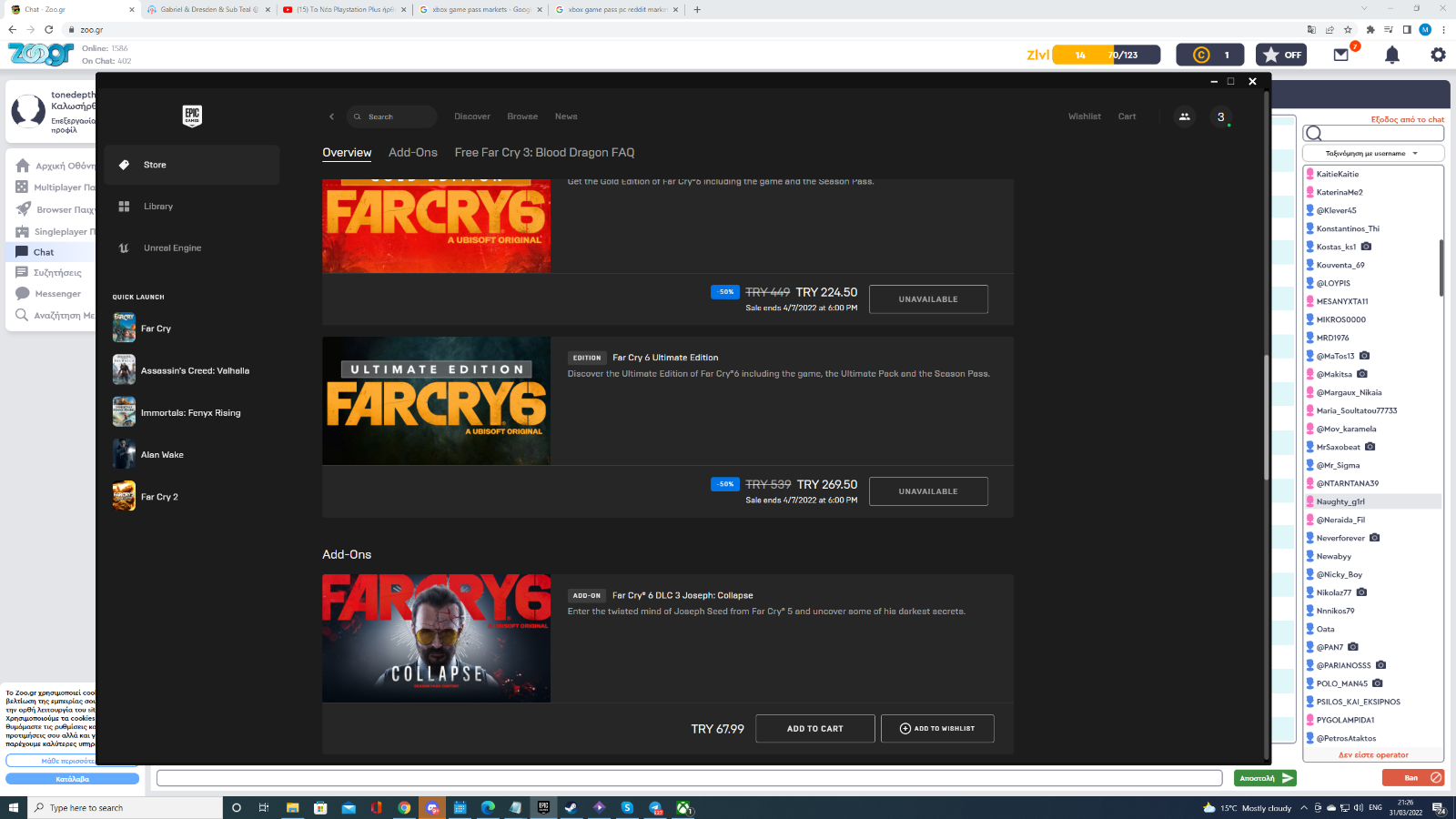Viewport: 1456px width, 819px height.
Task: Switch to the Add-Ons page tab
Action: [x=413, y=153]
